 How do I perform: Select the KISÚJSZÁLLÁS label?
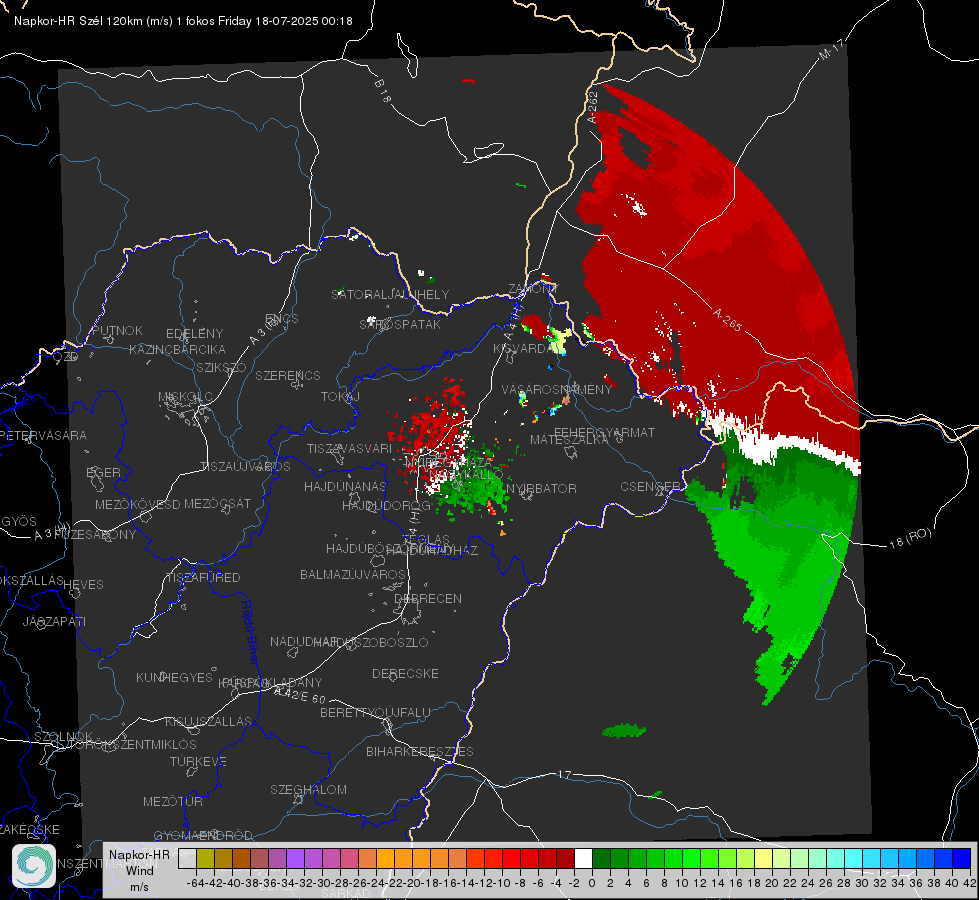(208, 721)
